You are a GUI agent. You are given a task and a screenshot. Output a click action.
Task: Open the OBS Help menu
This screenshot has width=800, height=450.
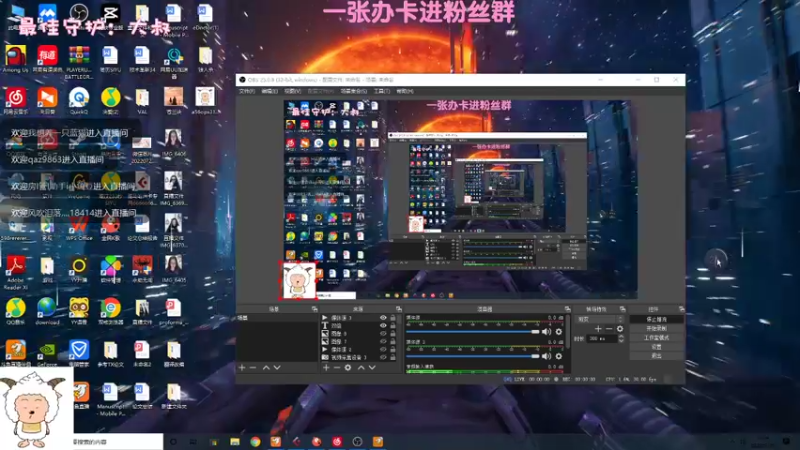point(405,91)
